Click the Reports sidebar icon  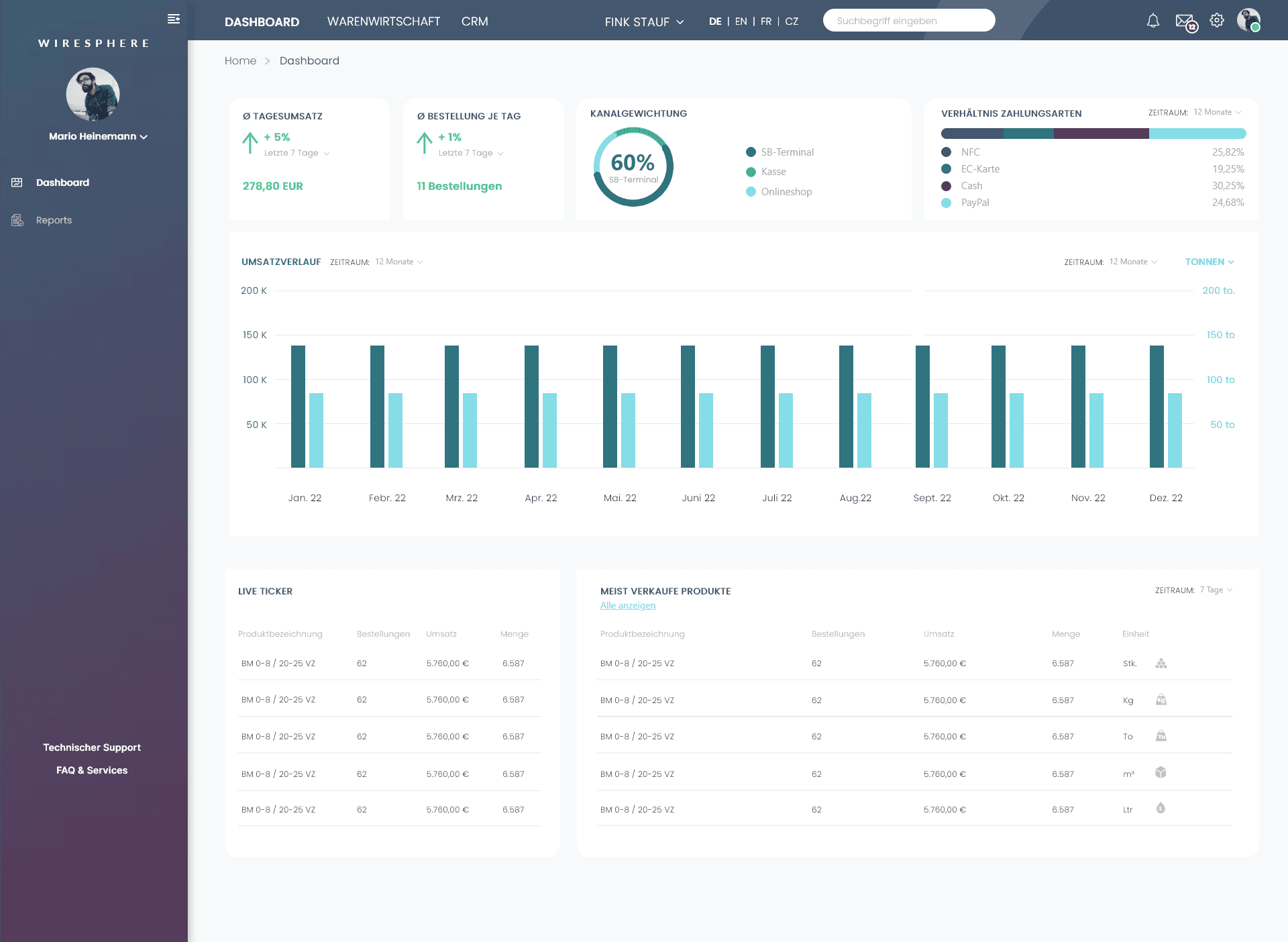tap(17, 220)
